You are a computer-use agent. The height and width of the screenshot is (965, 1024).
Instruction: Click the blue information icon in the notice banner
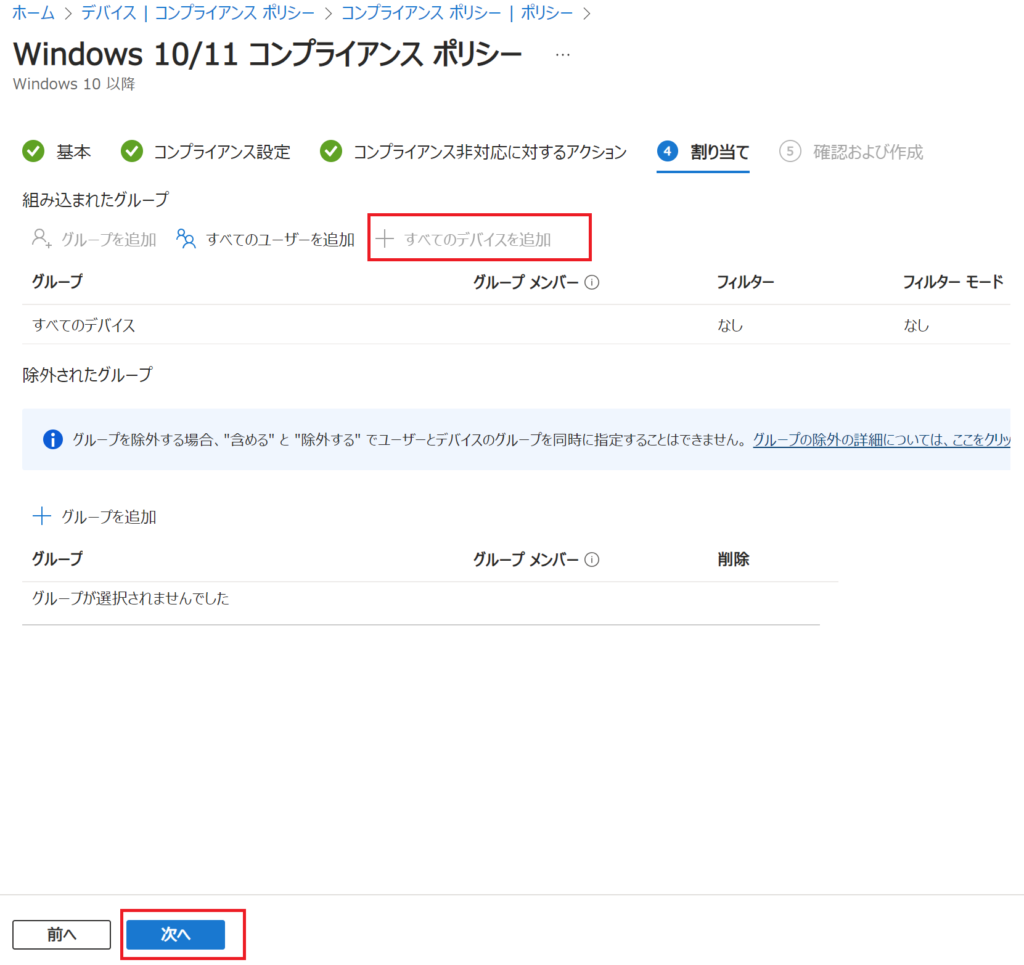[53, 439]
